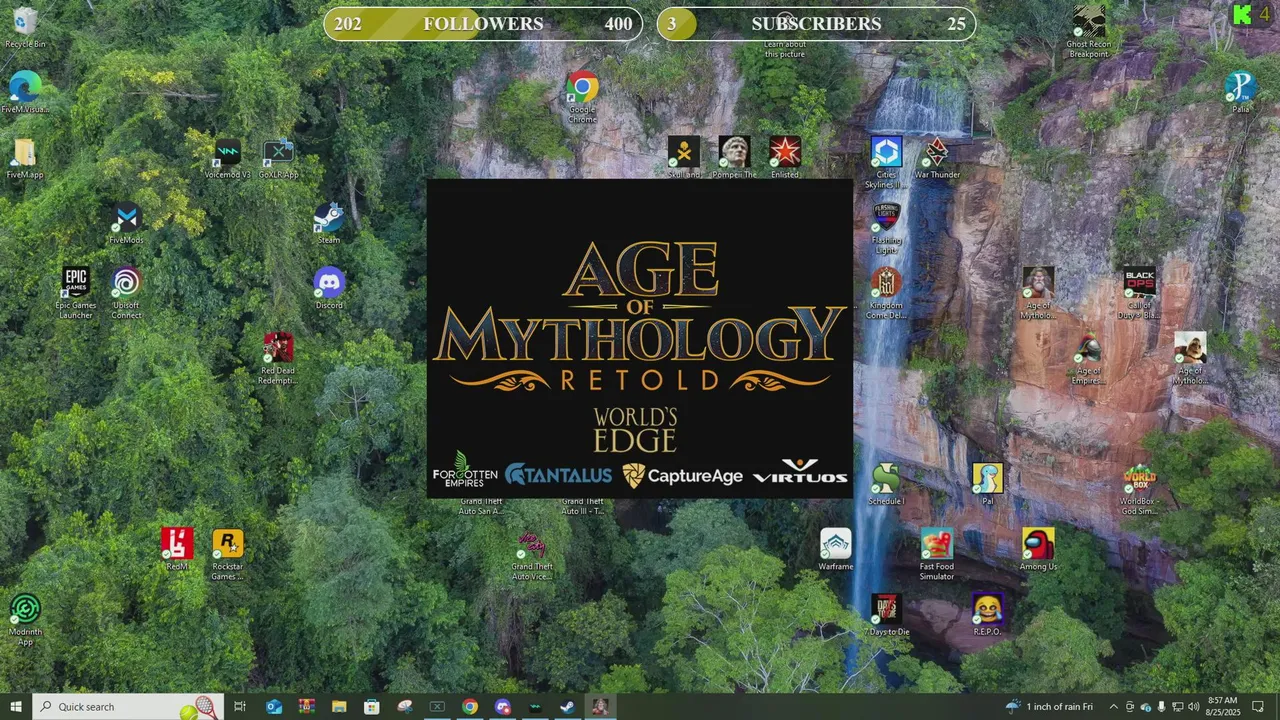
Task: Select the Pompeii desktop icon
Action: click(x=734, y=158)
